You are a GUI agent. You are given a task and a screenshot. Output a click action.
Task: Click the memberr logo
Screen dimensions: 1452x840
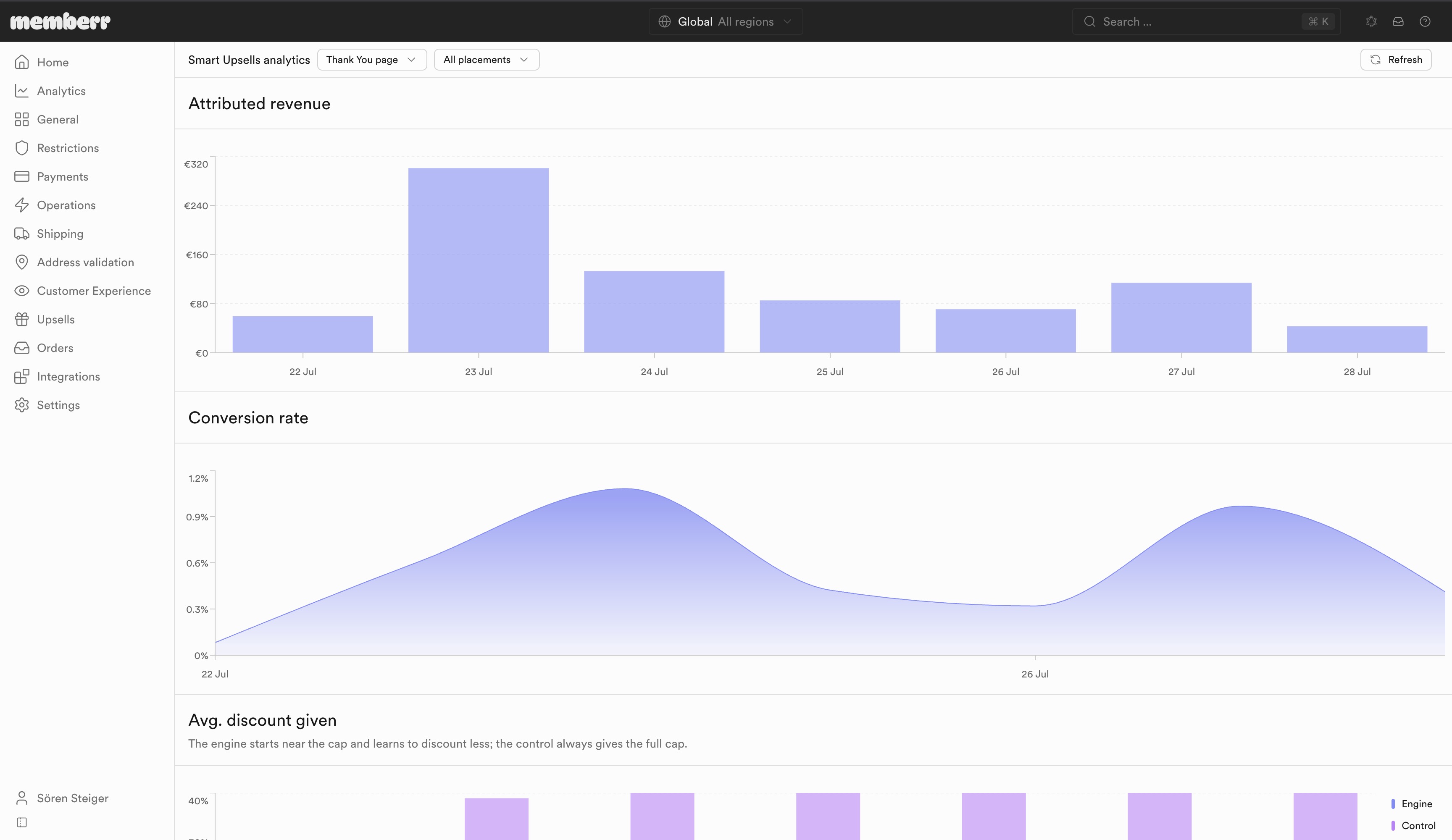pos(60,21)
